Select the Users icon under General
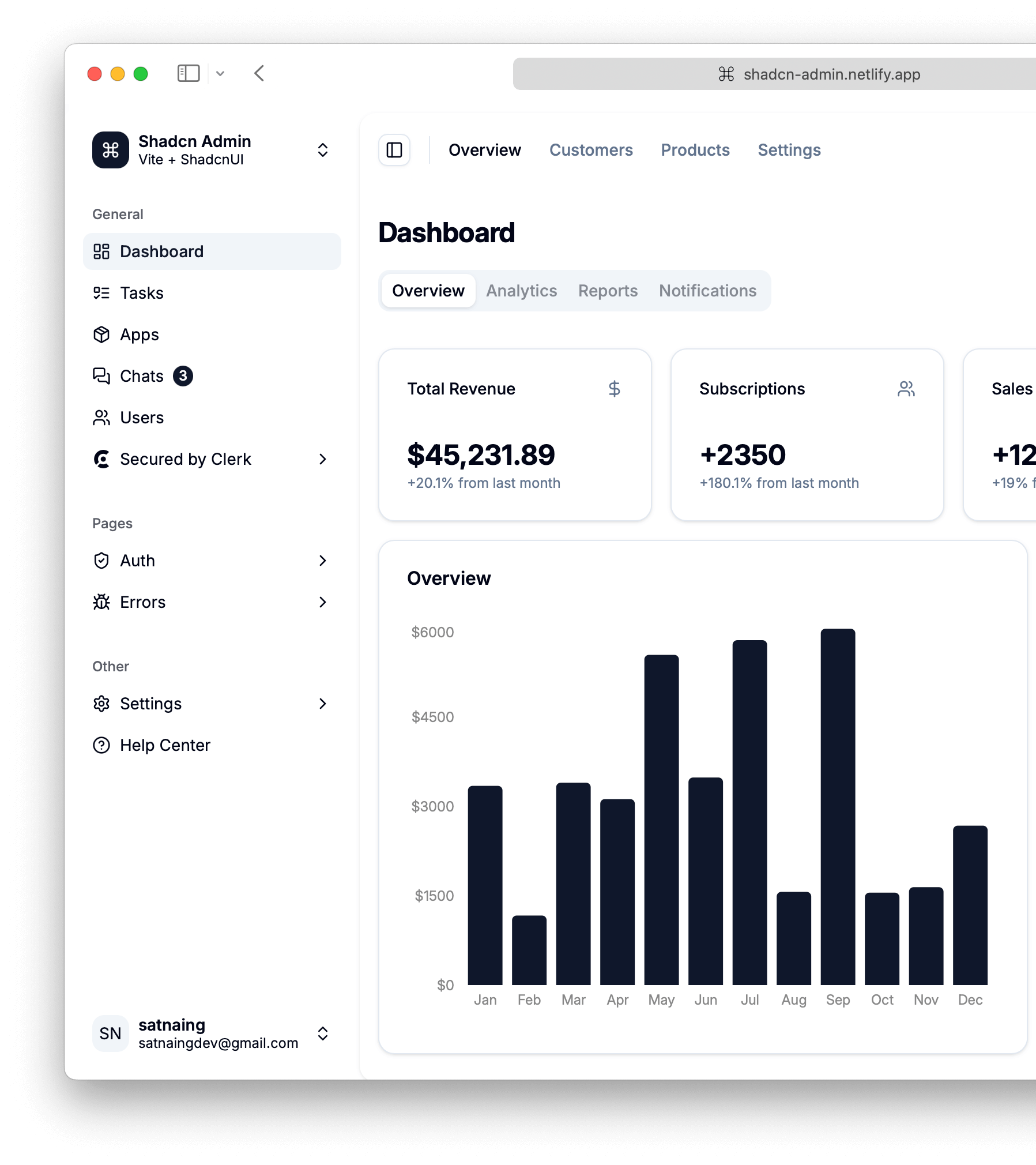 click(x=102, y=418)
